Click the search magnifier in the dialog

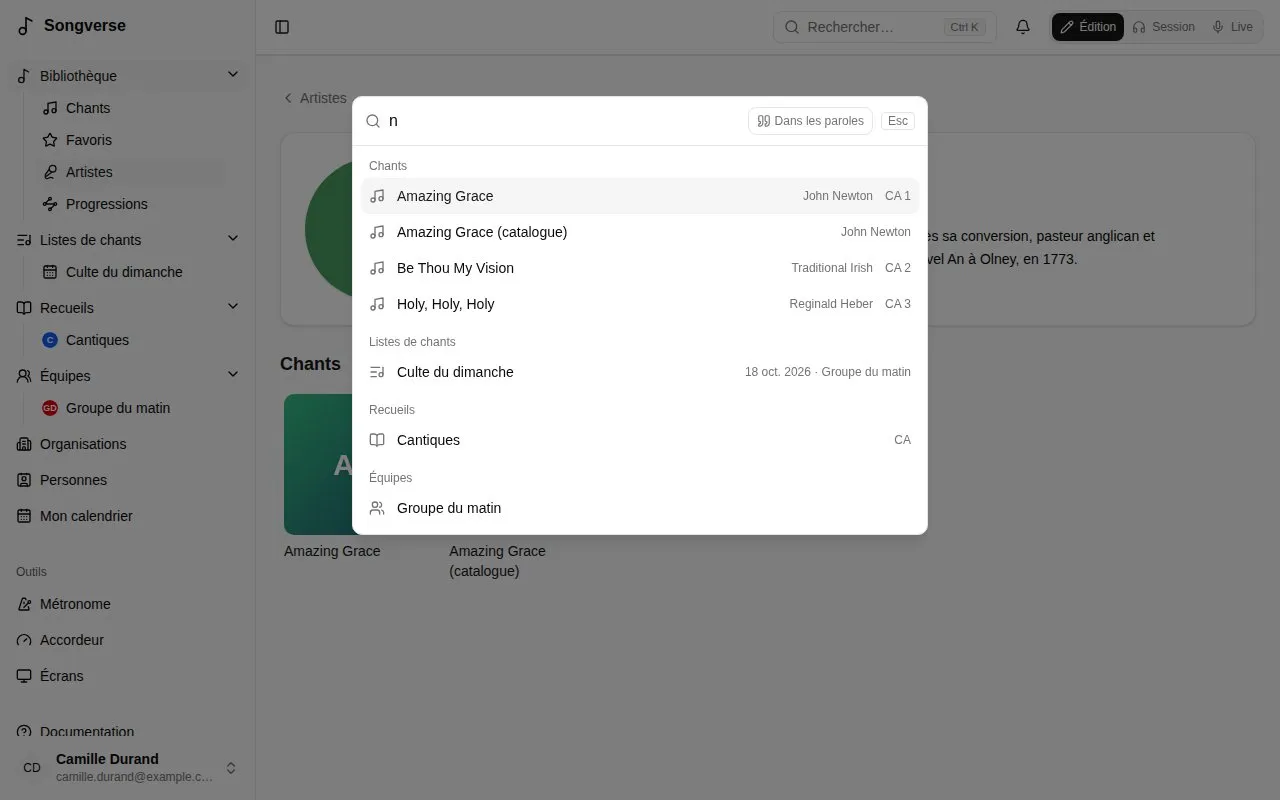(373, 121)
